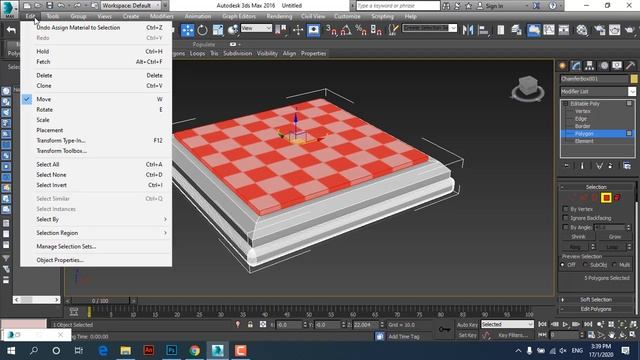Open the Windows Start menu
This screenshot has height=360, width=640.
11,351
